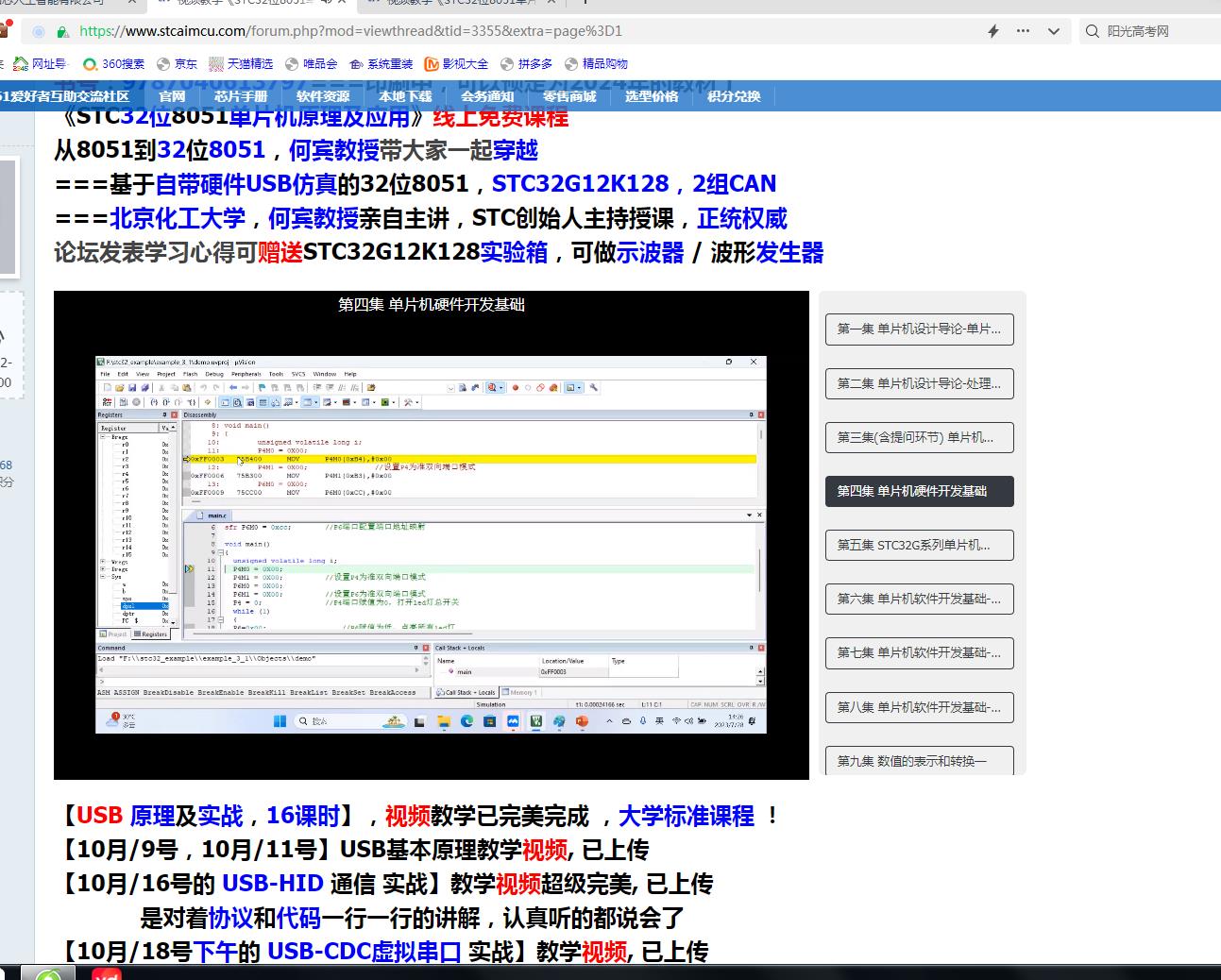Open the 系统重装 bookmark
The image size is (1221, 980).
tap(382, 64)
